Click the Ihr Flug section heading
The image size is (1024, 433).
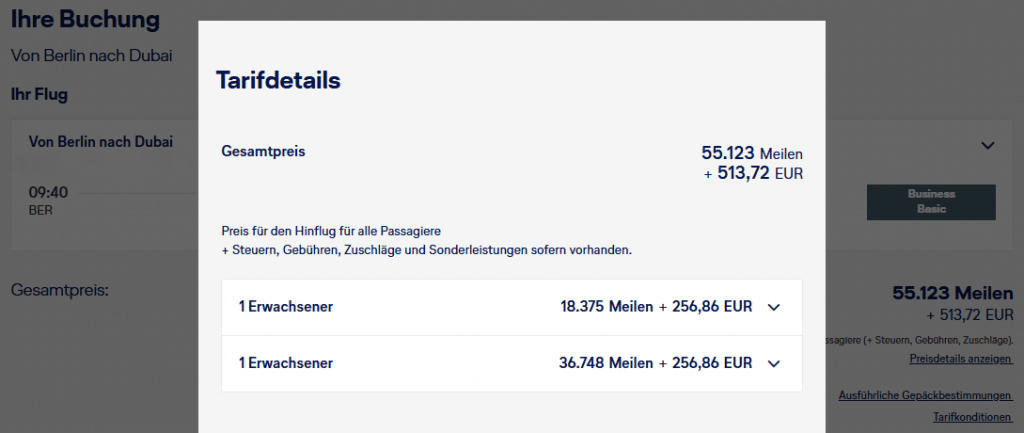(39, 95)
